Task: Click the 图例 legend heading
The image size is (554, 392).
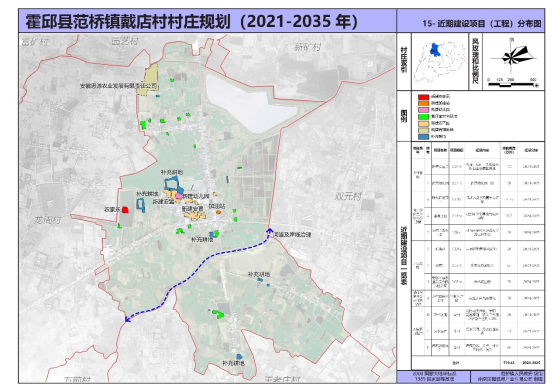Action: pos(404,116)
